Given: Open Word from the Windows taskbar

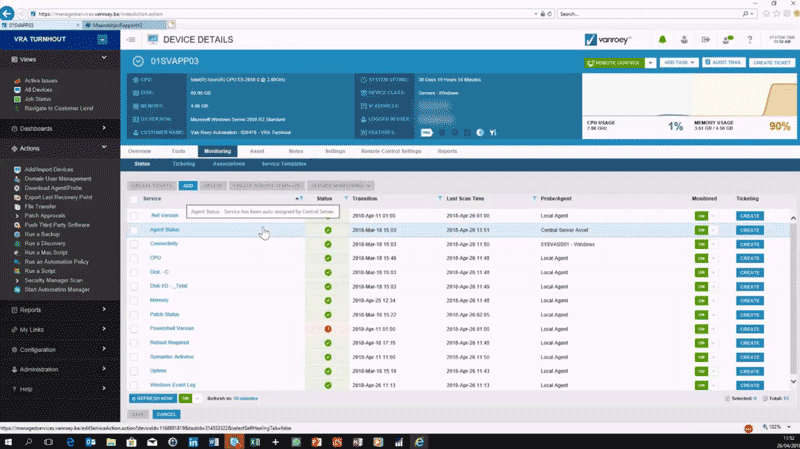Looking at the screenshot, I should pos(214,442).
